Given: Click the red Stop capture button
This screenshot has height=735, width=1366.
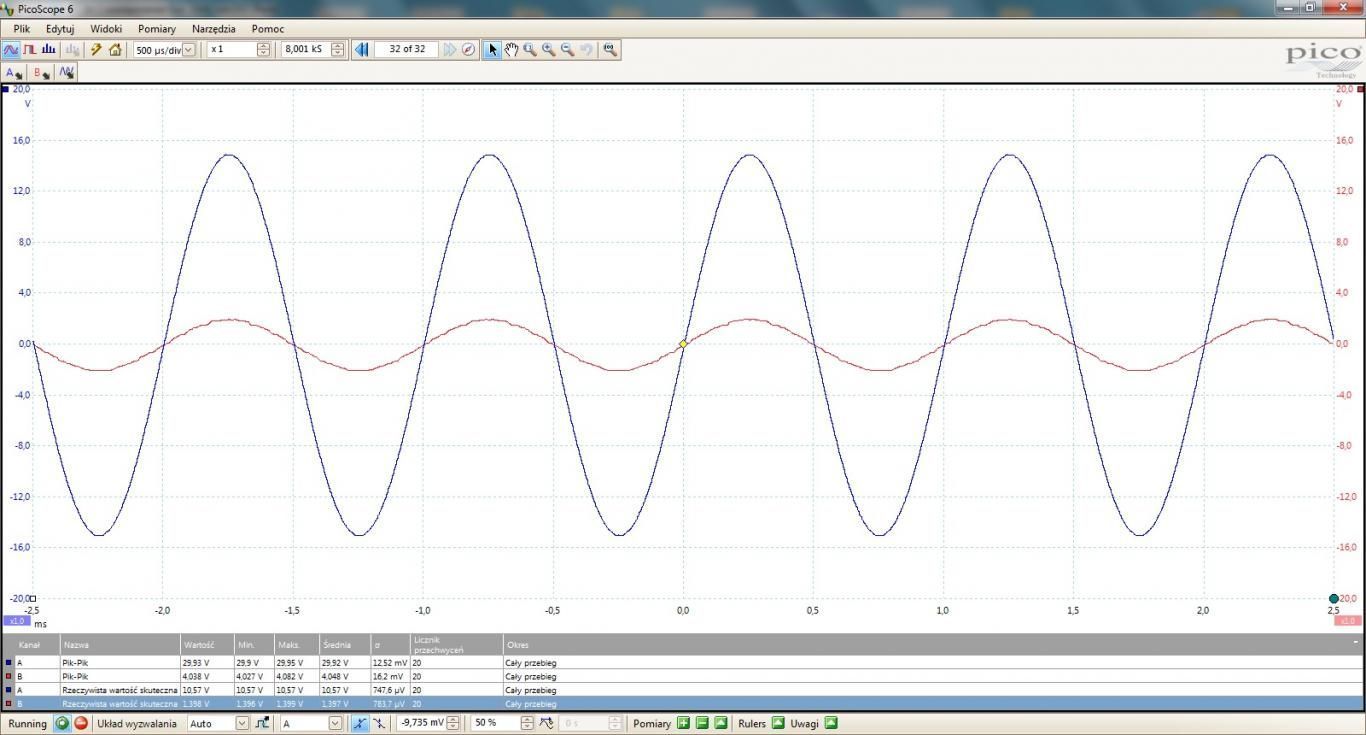Looking at the screenshot, I should (81, 723).
